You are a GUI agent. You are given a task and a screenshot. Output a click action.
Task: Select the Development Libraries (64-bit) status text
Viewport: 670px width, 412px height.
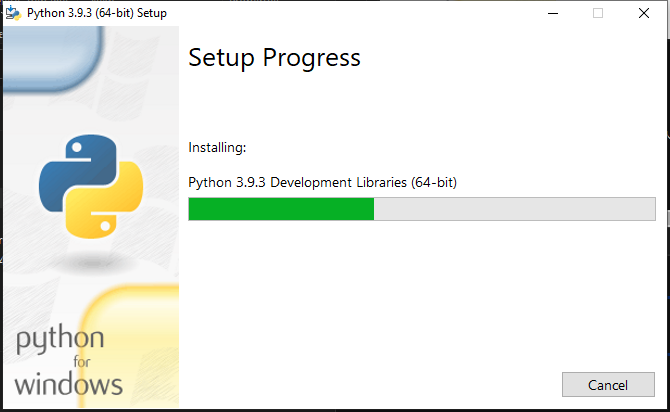[364, 182]
